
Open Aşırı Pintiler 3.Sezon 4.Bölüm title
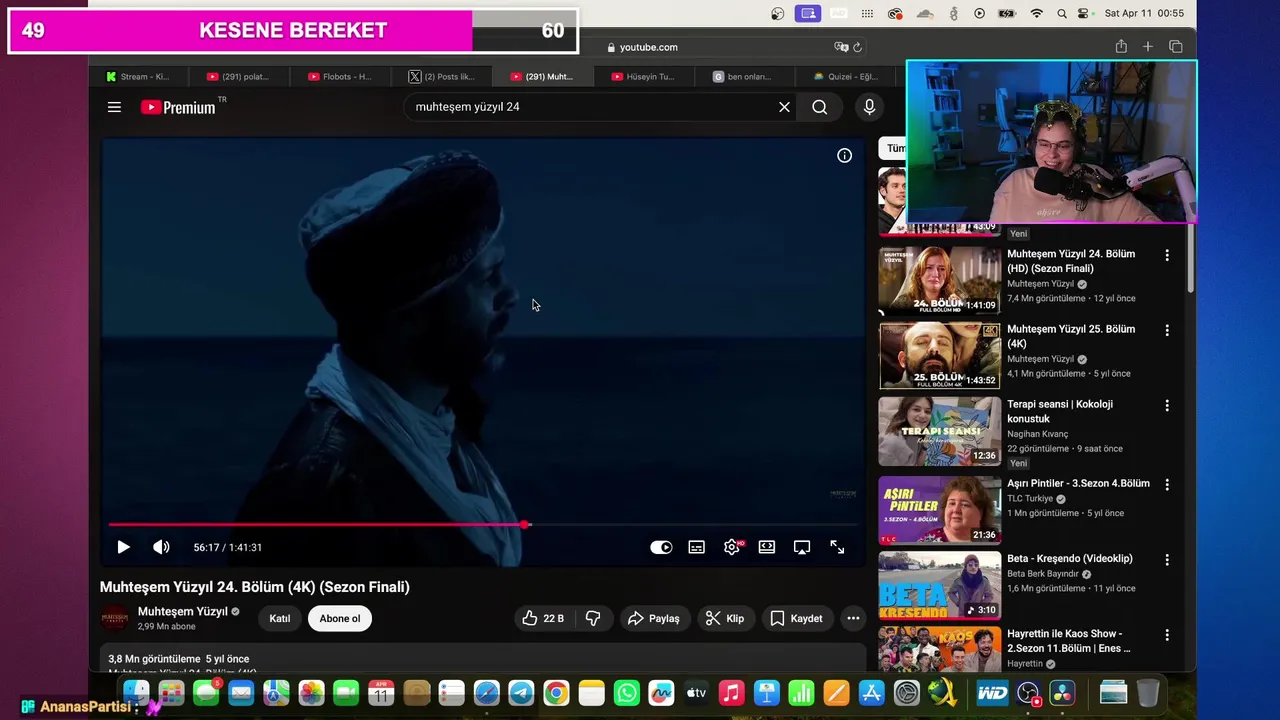point(1078,483)
